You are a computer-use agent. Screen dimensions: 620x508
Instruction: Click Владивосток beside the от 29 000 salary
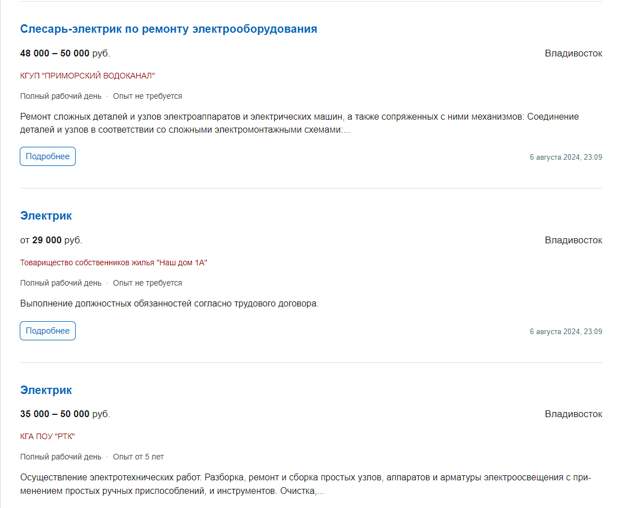573,240
